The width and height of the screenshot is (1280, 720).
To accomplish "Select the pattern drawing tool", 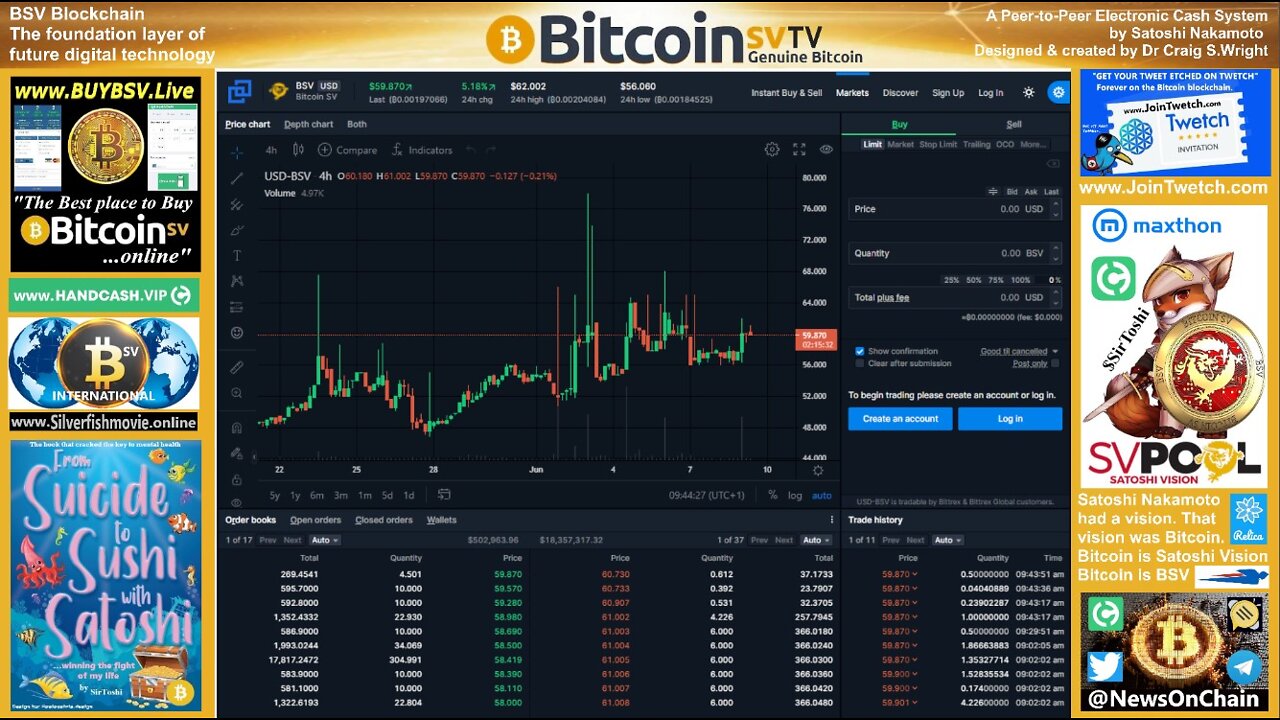I will coord(237,281).
